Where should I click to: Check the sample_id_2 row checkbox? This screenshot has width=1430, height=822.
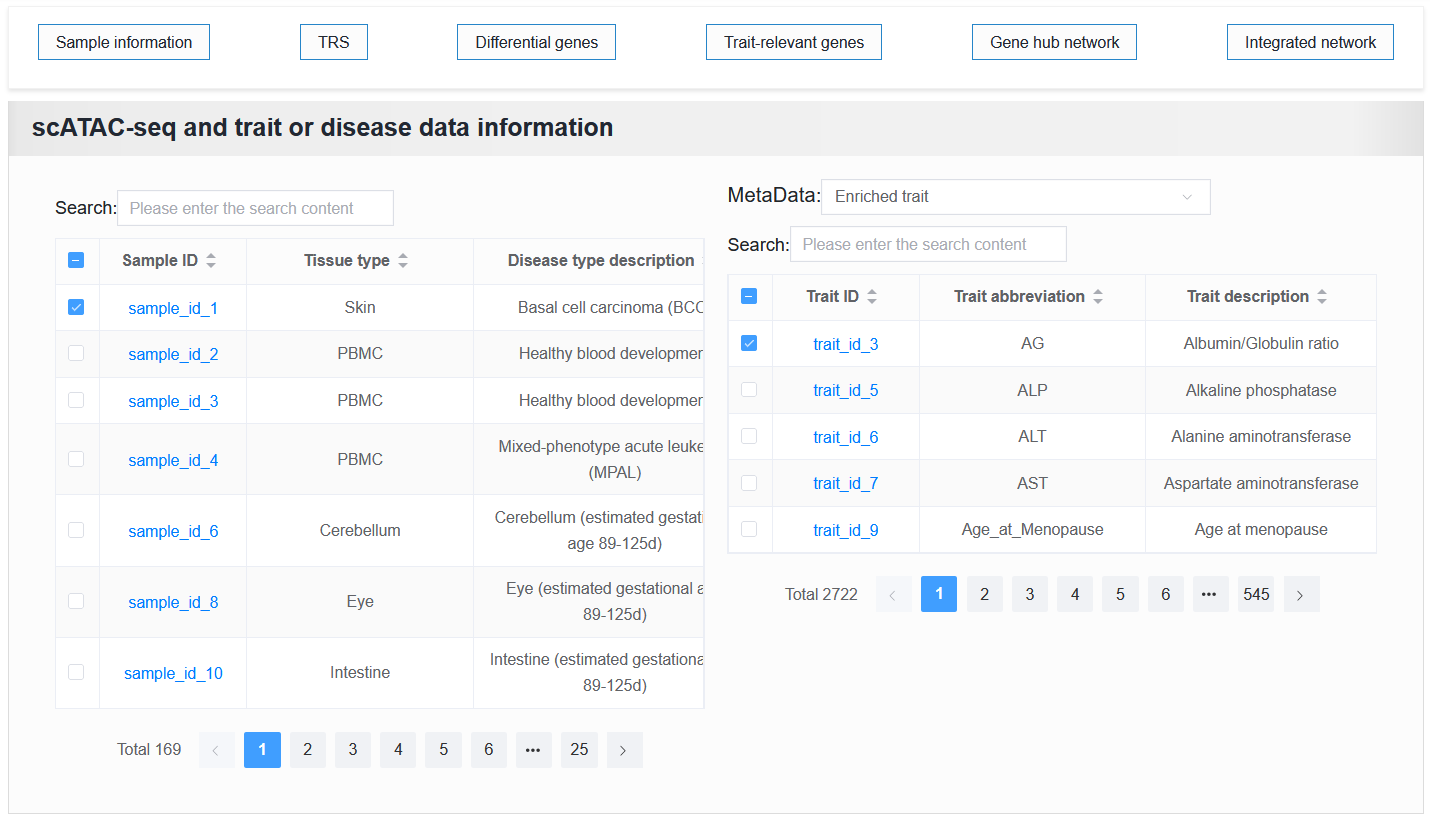pyautogui.click(x=76, y=353)
